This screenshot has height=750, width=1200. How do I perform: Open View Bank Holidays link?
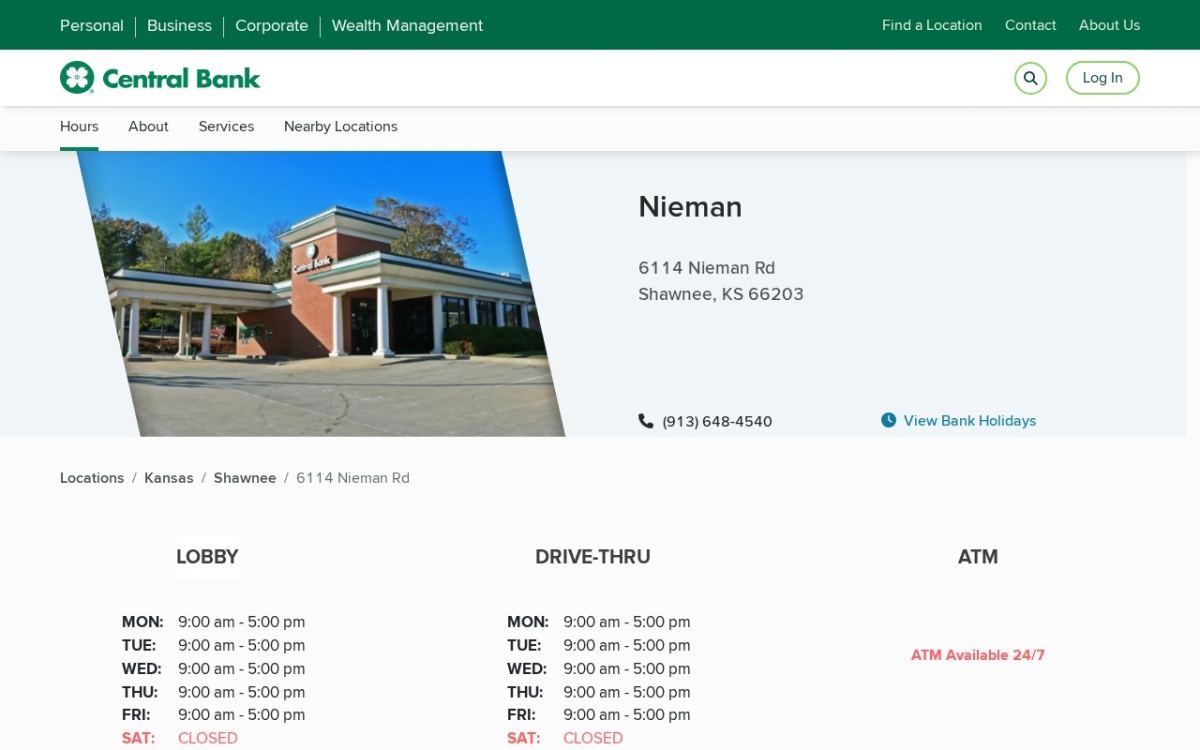pos(970,421)
